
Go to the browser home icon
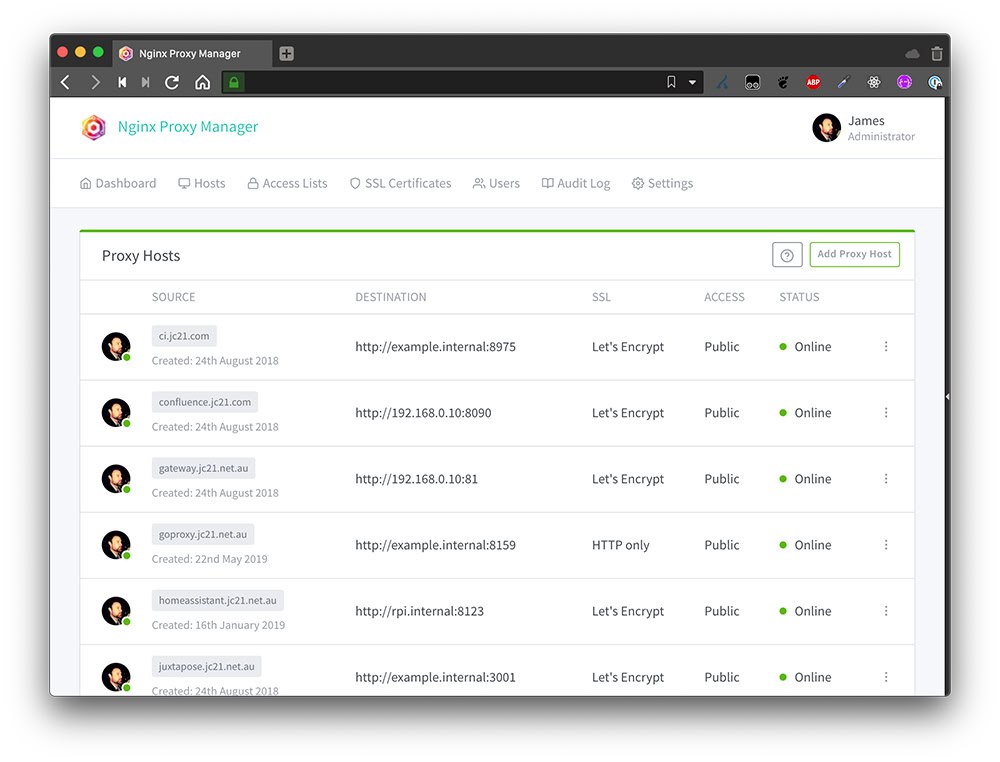tap(202, 82)
